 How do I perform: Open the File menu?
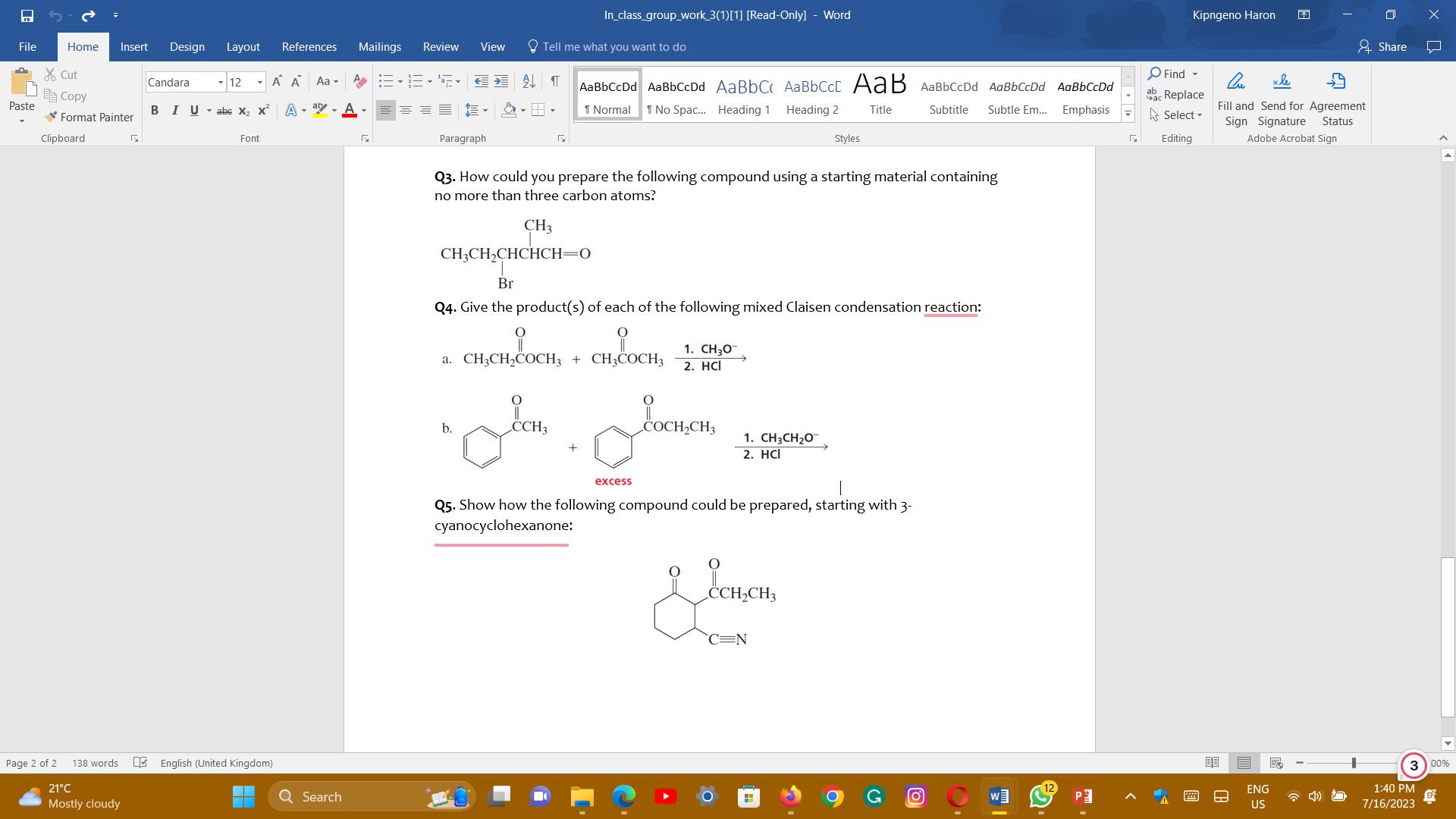[27, 47]
